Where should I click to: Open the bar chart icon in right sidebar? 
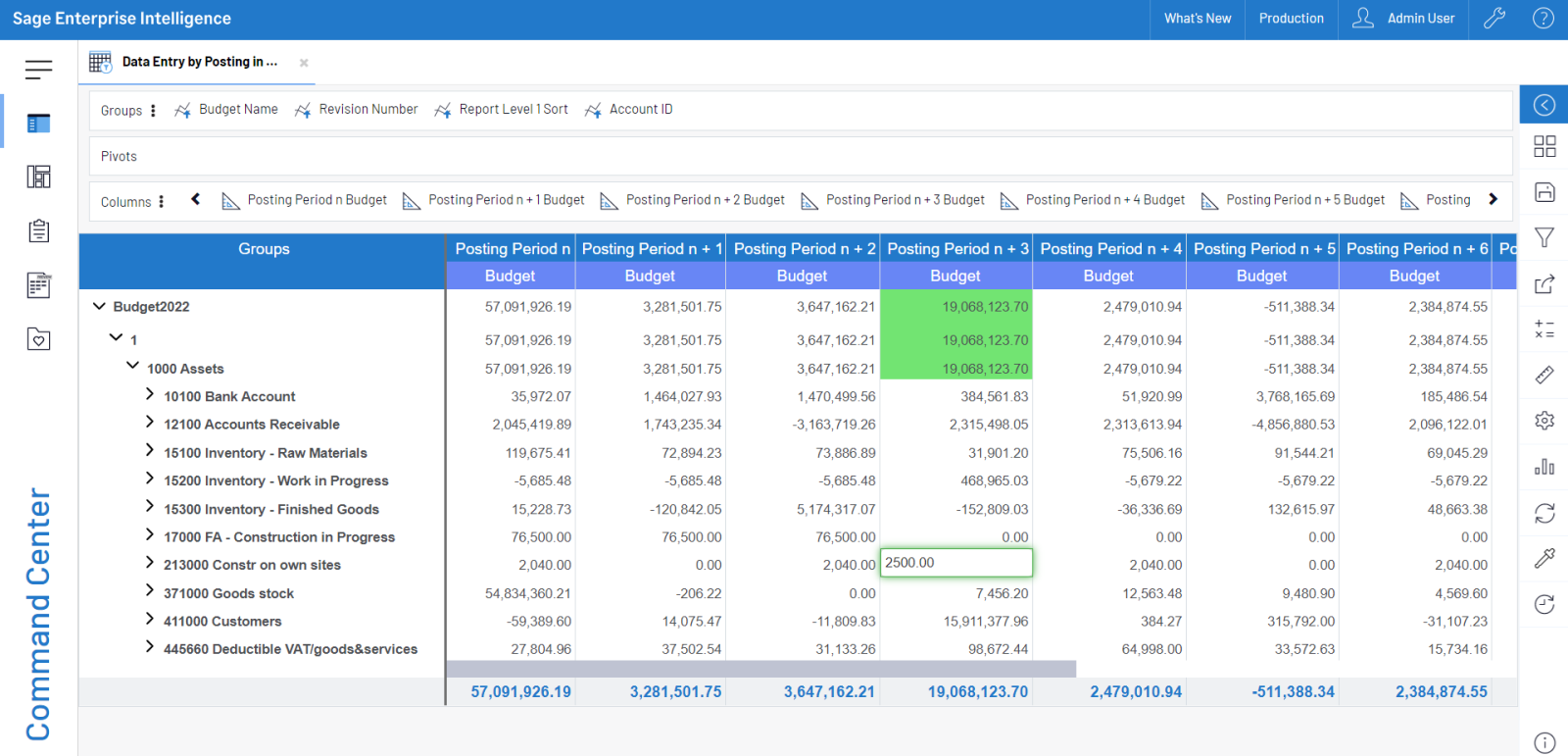coord(1544,467)
